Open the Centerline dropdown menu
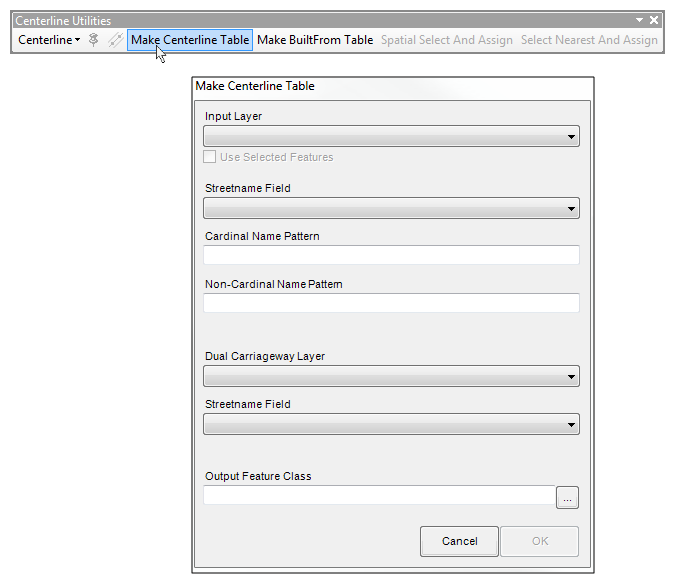The image size is (675, 583). point(49,40)
